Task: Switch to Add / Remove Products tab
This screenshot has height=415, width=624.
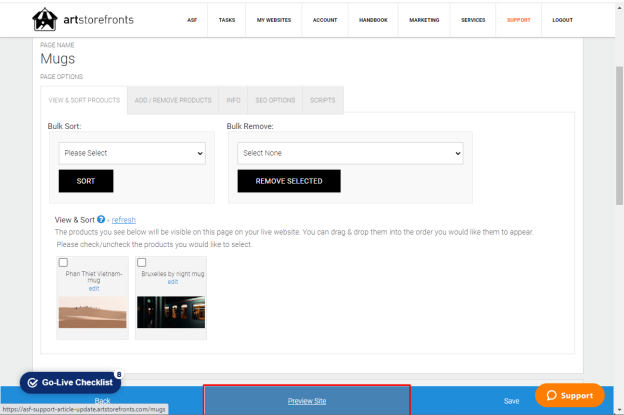Action: 173,100
